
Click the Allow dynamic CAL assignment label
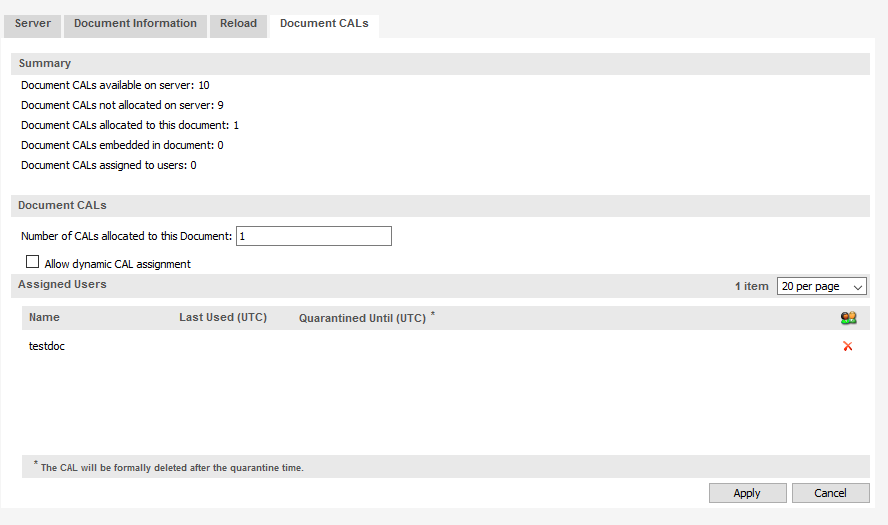click(x=118, y=264)
